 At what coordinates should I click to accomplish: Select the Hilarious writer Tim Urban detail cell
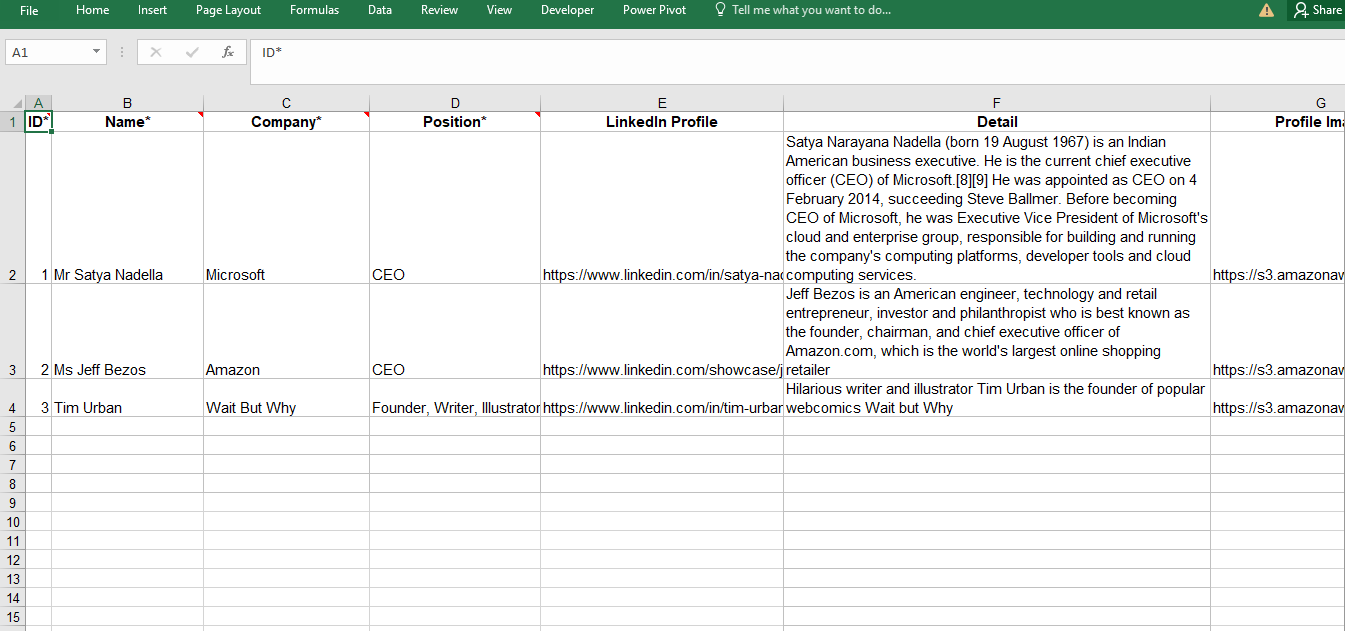click(997, 398)
